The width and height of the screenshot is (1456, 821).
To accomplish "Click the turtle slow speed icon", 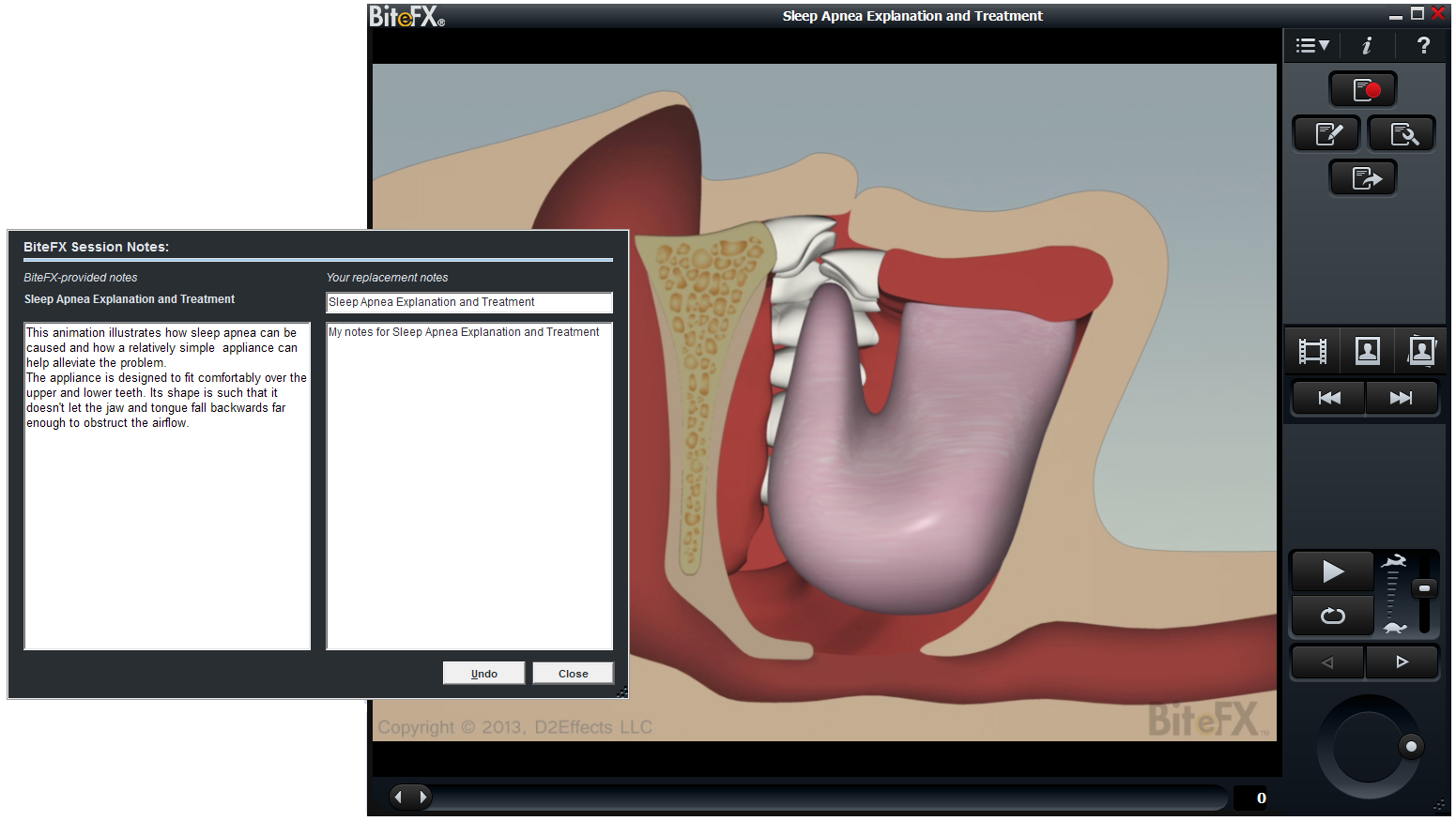I will pos(1394,627).
